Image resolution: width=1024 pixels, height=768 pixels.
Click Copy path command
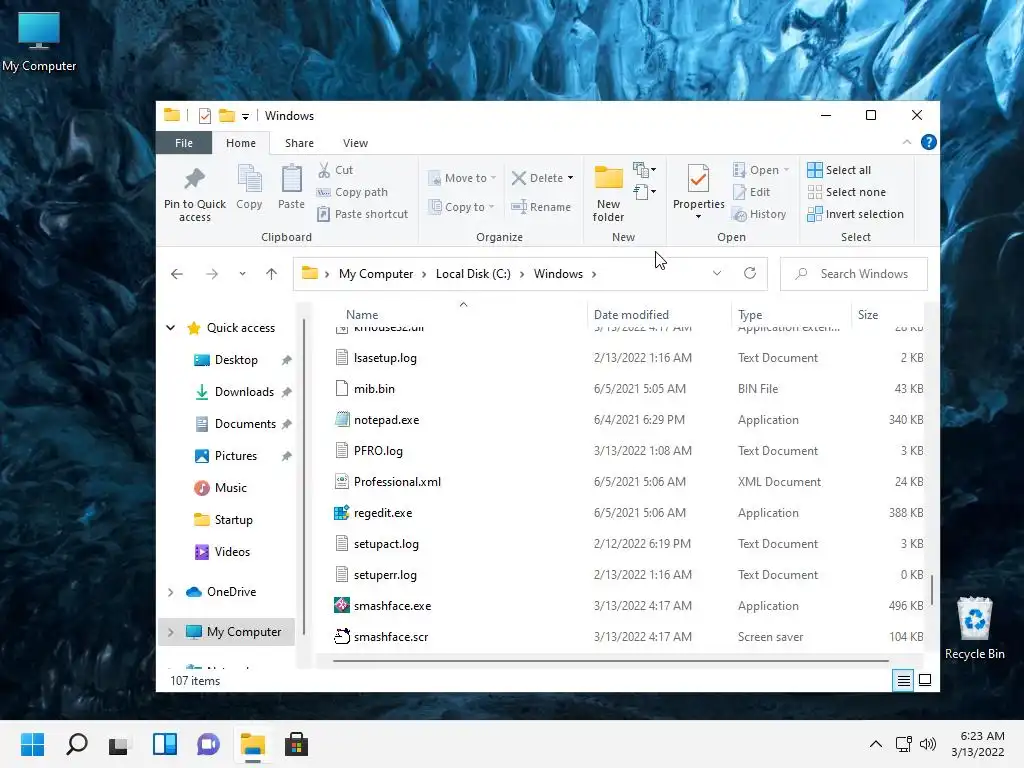[x=352, y=192]
